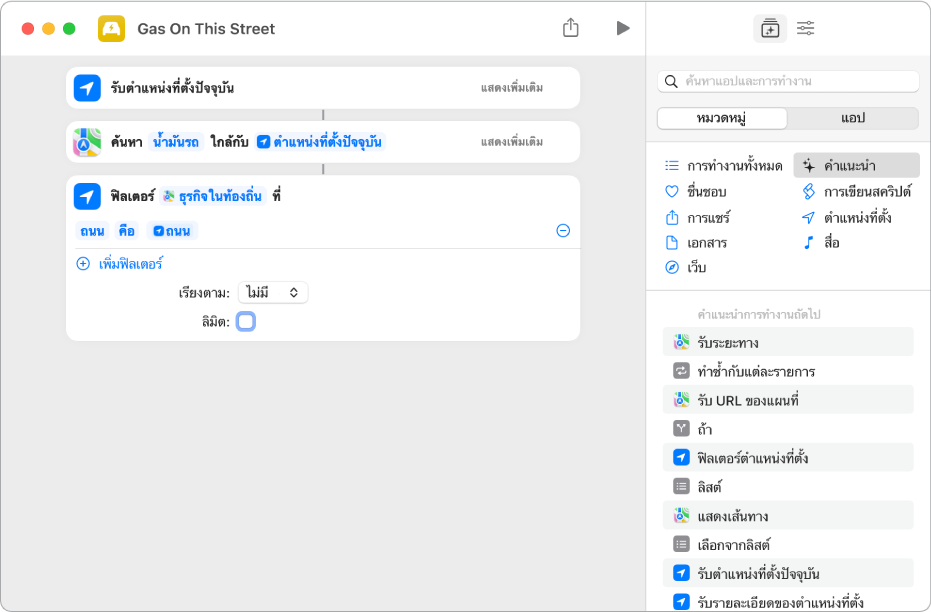Image resolution: width=931 pixels, height=612 pixels.
Task: Click the เพิ่มฟิลเตอร์ link
Action: (x=131, y=264)
